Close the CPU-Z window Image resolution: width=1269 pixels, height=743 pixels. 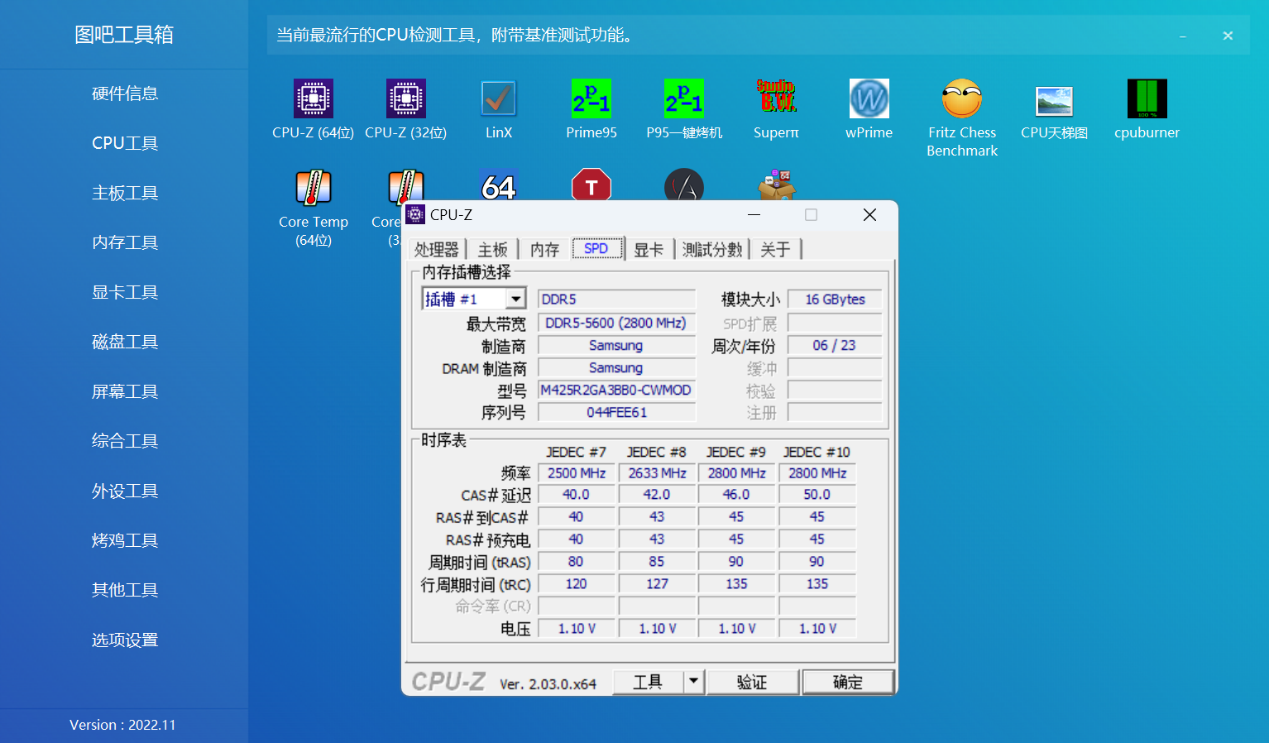tap(869, 215)
